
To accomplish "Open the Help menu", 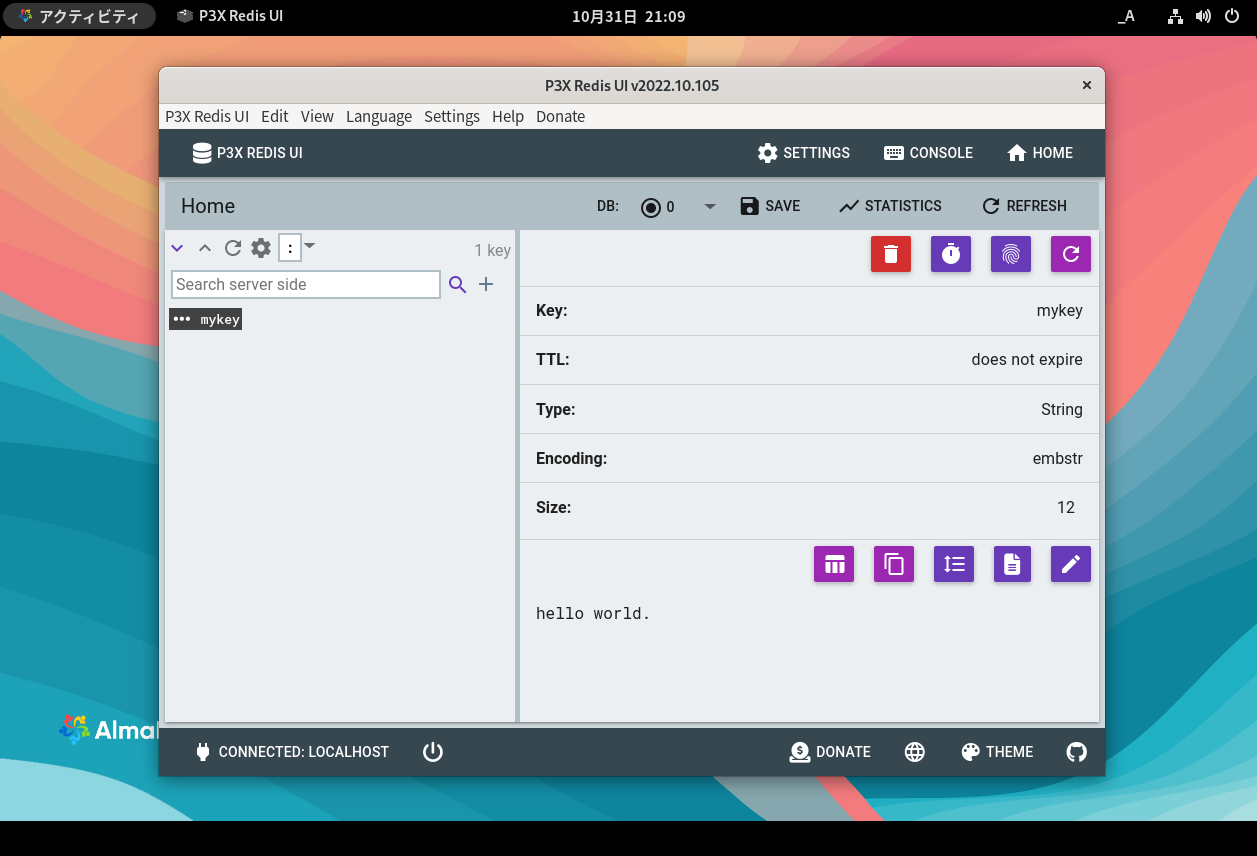I will coord(508,116).
